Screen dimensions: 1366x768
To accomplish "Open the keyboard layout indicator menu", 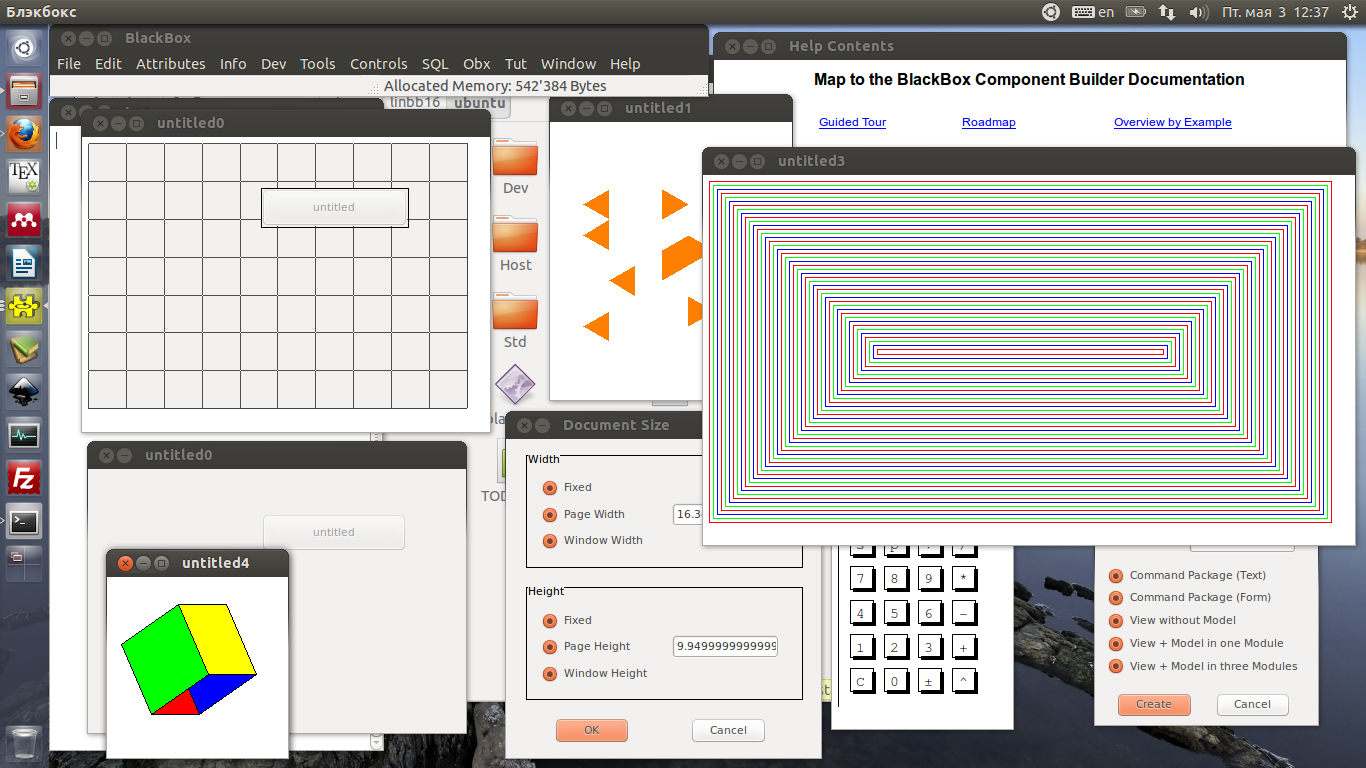I will coord(1093,12).
